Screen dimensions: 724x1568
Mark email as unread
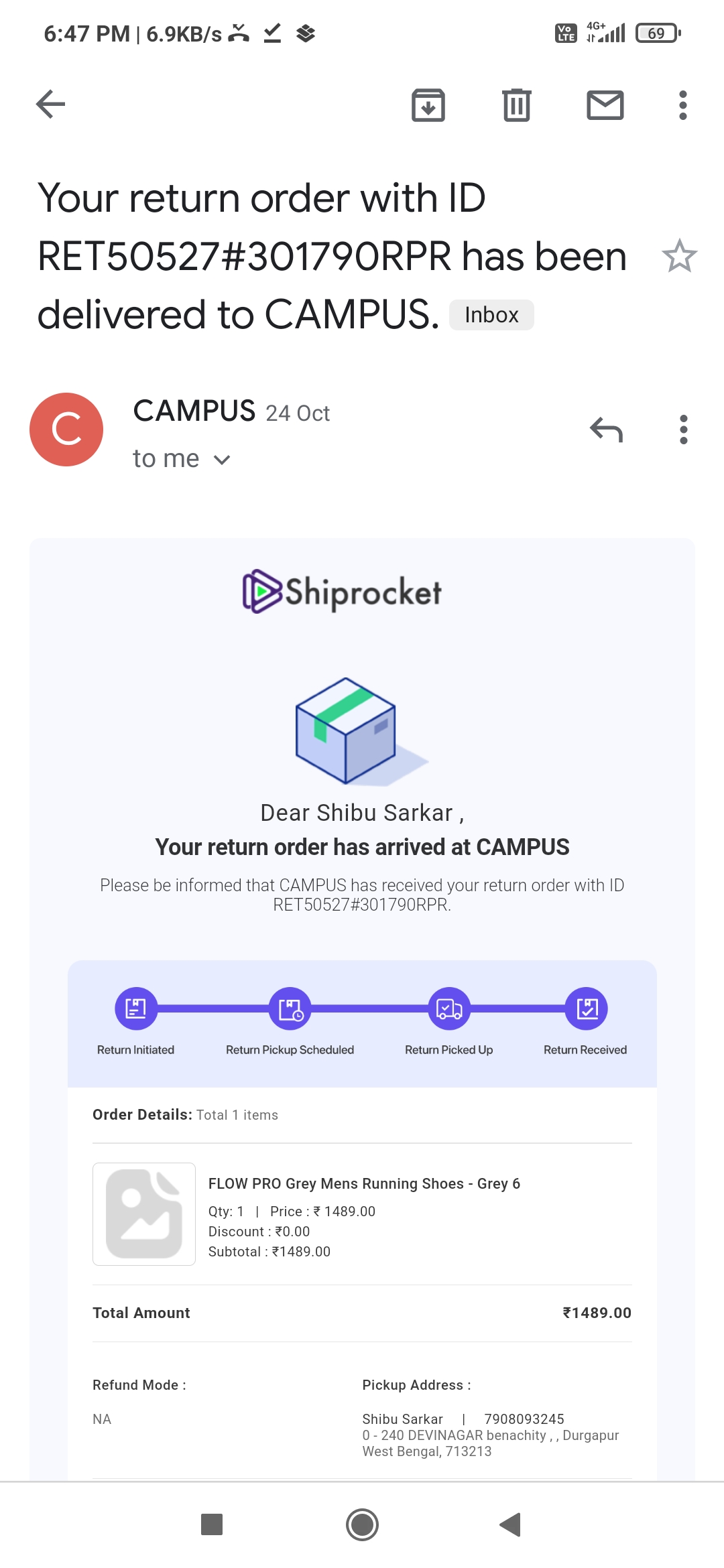tap(605, 105)
